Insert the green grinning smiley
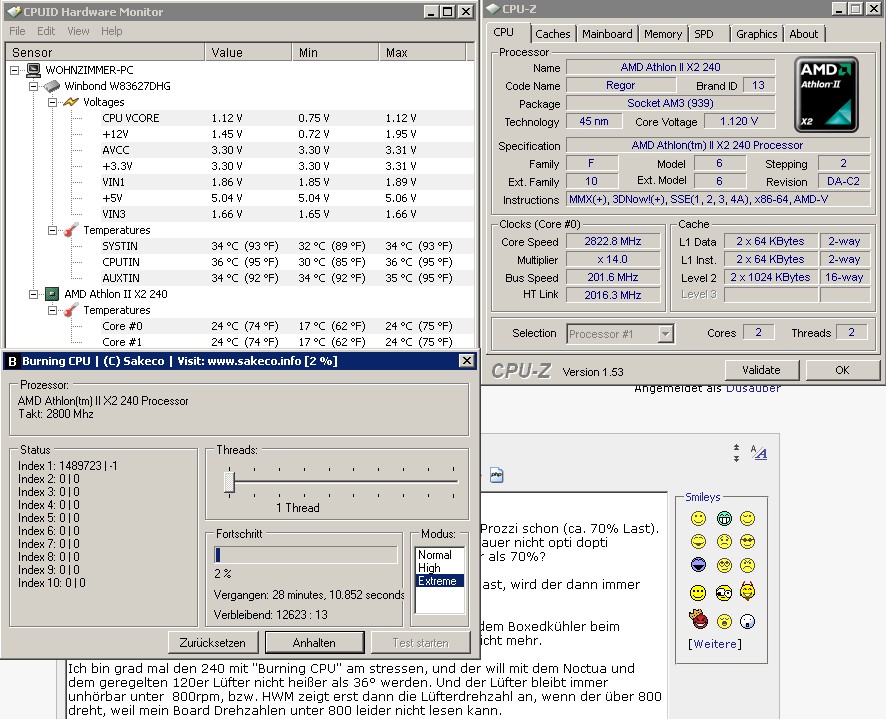Viewport: 886px width, 719px height. [723, 518]
